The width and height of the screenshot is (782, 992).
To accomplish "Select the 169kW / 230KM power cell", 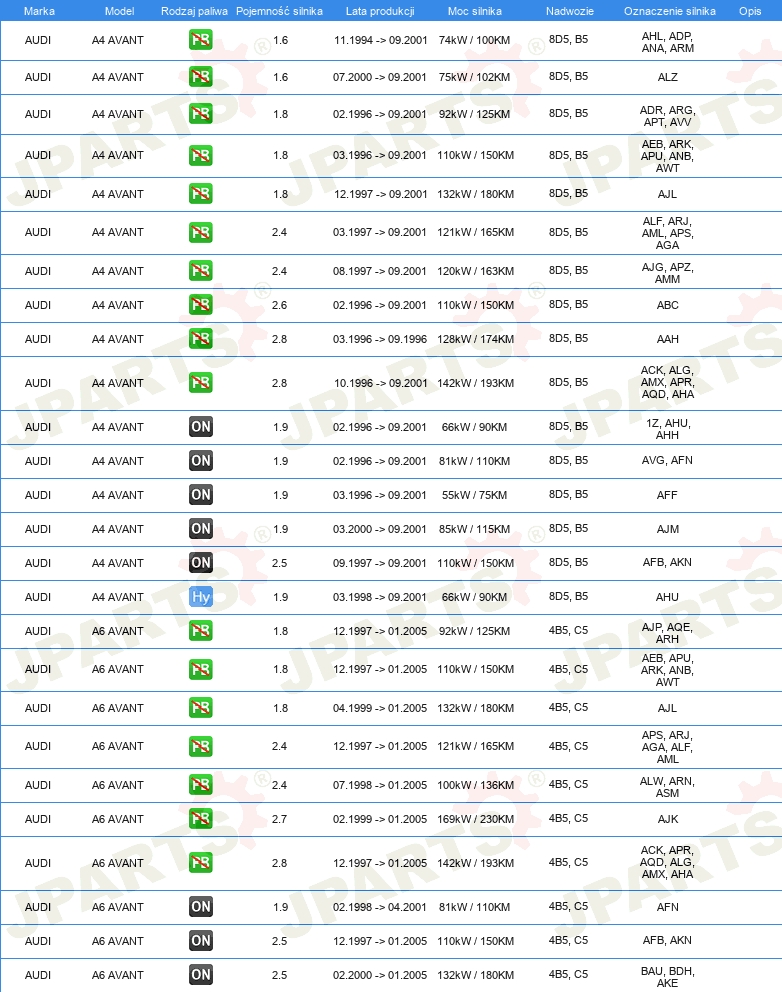I will point(475,819).
